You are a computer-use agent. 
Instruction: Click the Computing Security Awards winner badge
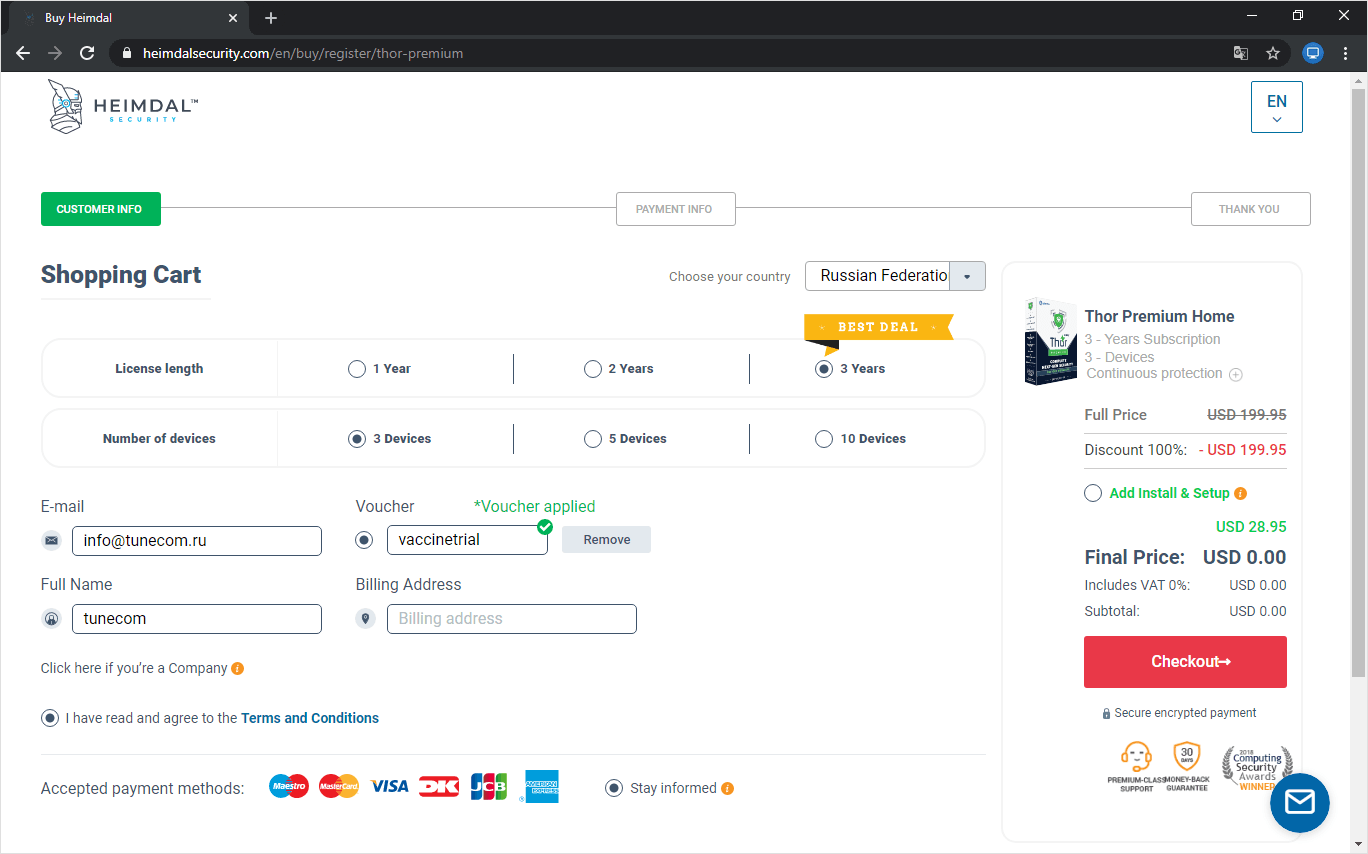[1256, 768]
